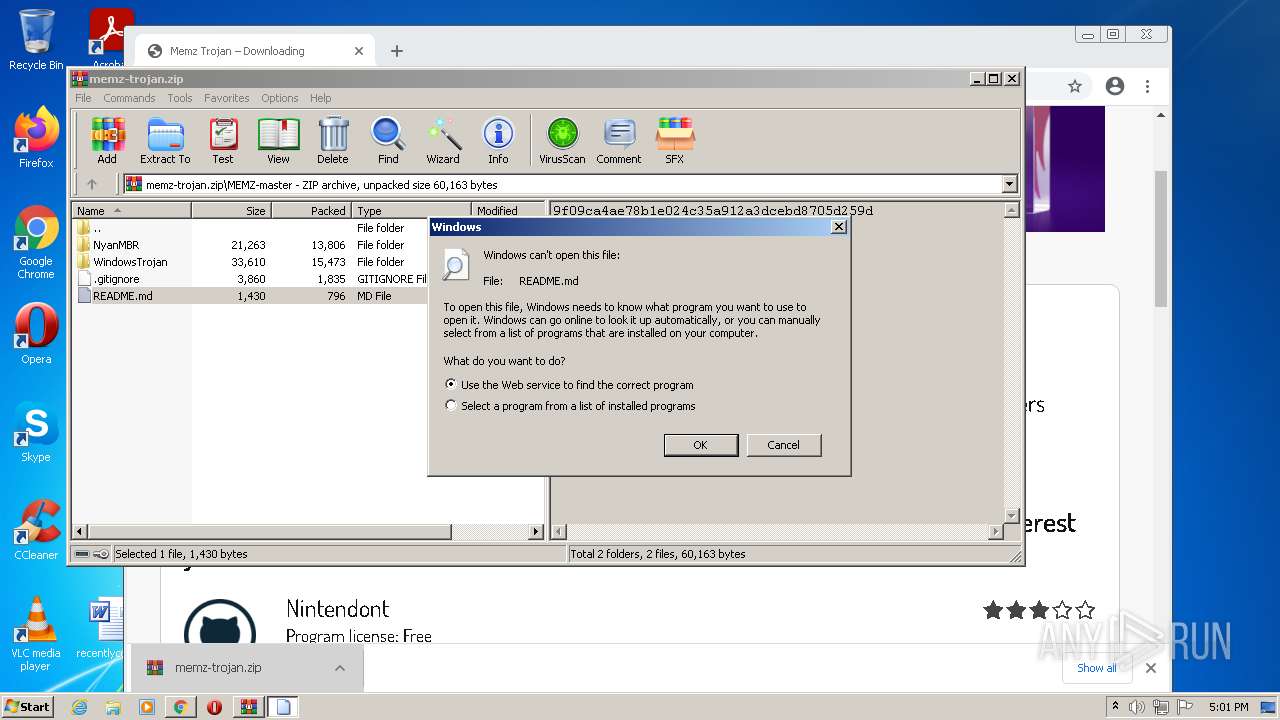1280x720 pixels.
Task: Click Show all downloads
Action: 1097,668
